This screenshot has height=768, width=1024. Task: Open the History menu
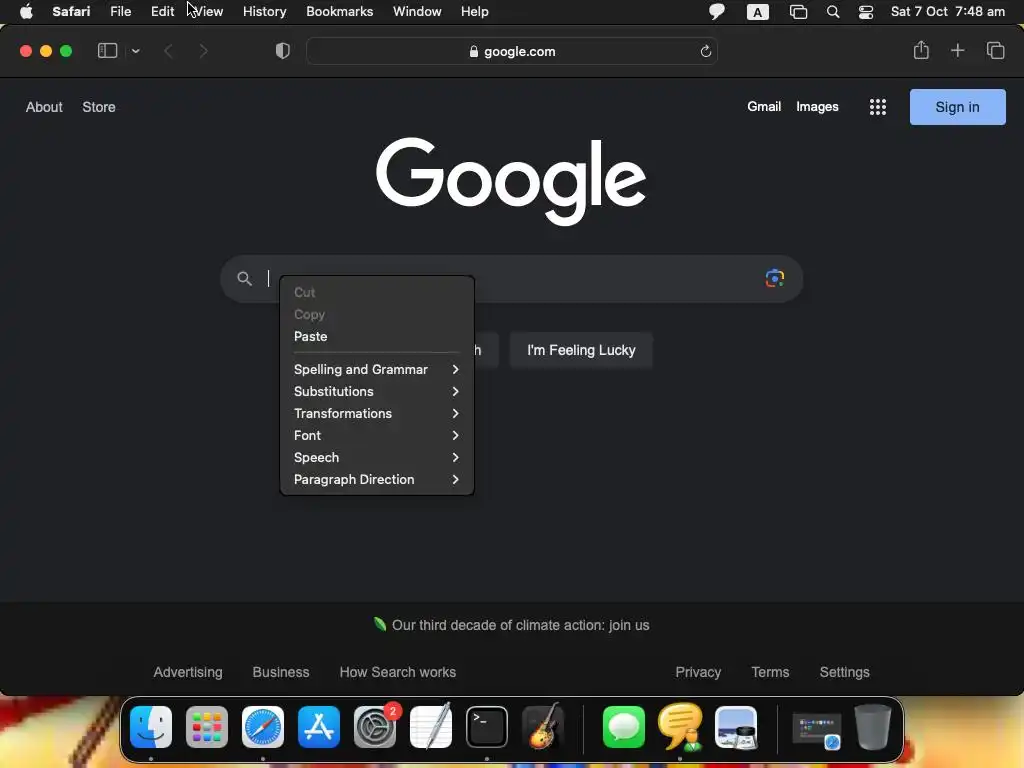pos(264,12)
